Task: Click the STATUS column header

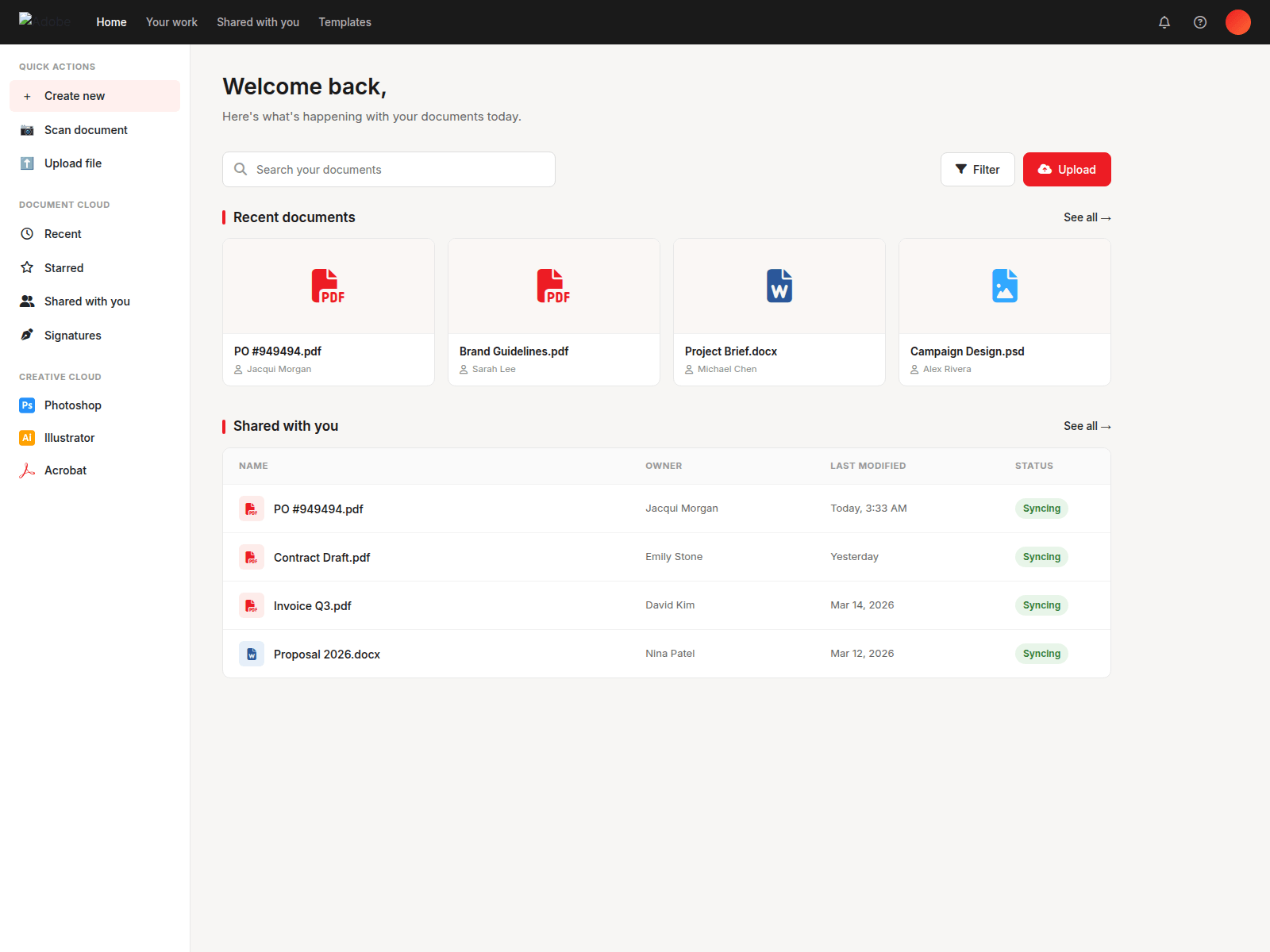Action: coord(1034,466)
